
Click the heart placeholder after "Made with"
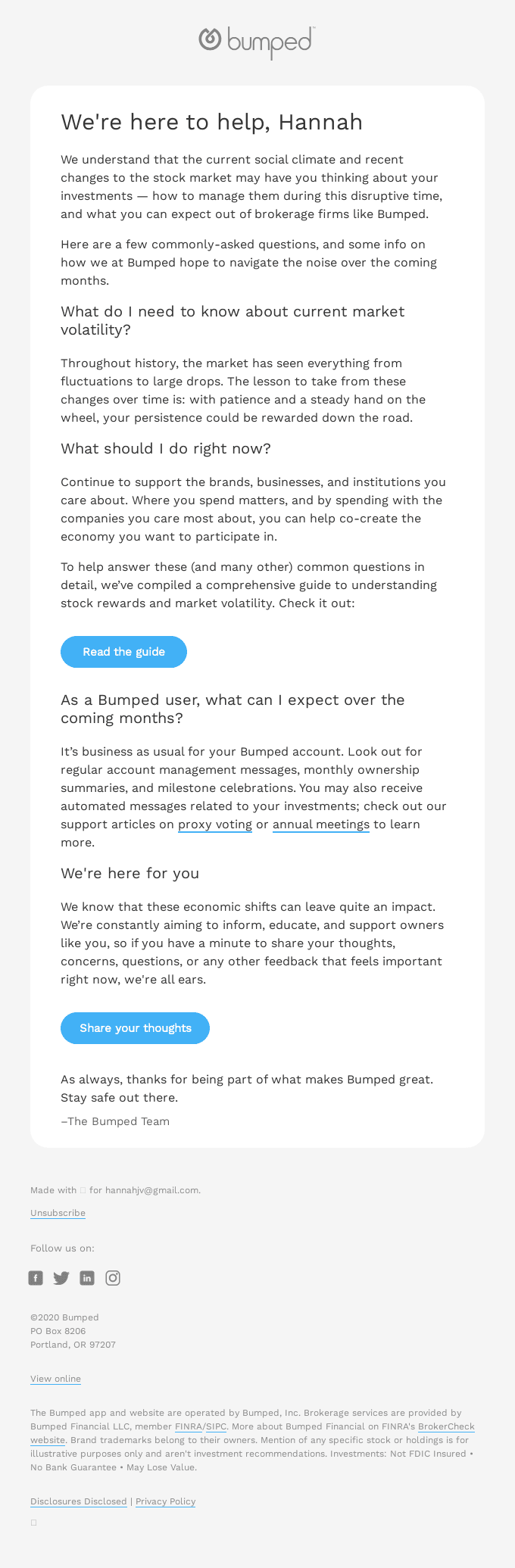(83, 1190)
